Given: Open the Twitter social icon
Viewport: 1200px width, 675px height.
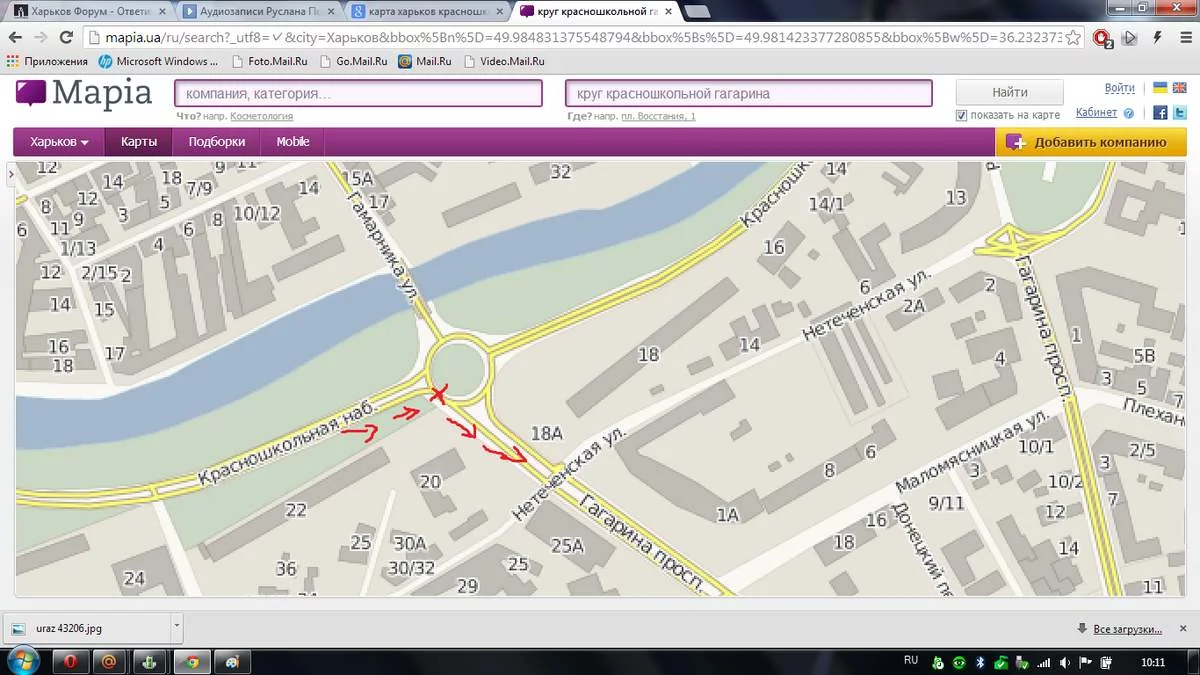Looking at the screenshot, I should [1179, 113].
